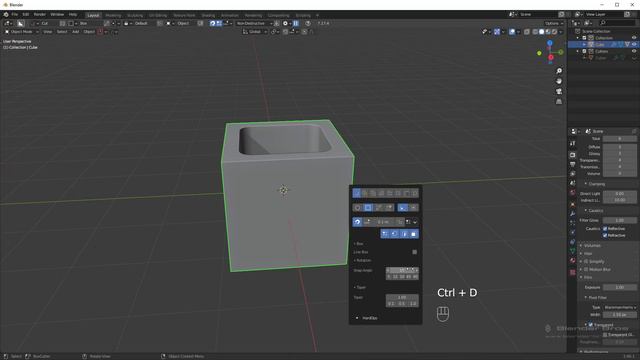Click the outliner search field

[618, 23]
